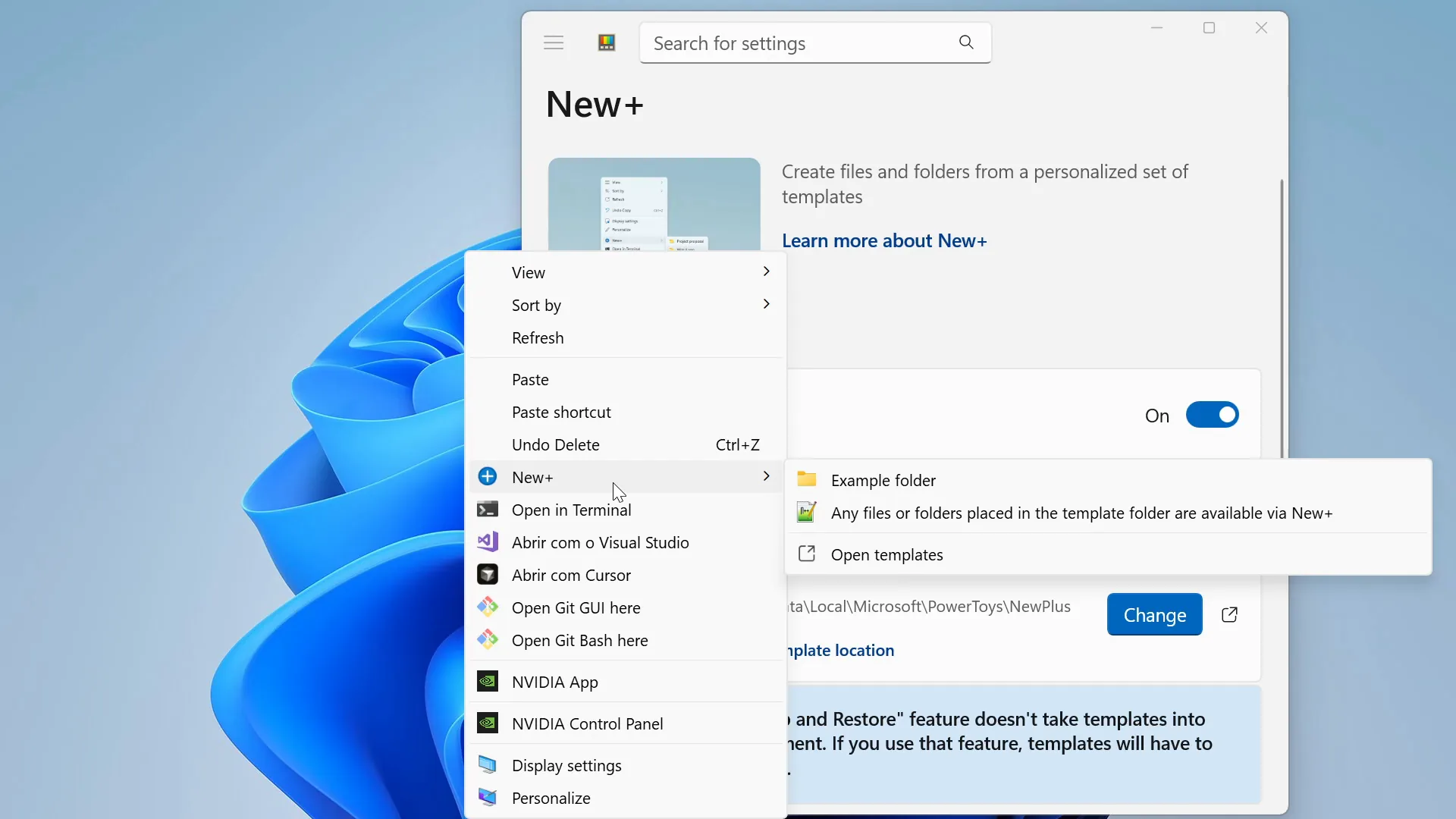Choose Paste from the context menu
The image size is (1456, 819).
pos(626,379)
